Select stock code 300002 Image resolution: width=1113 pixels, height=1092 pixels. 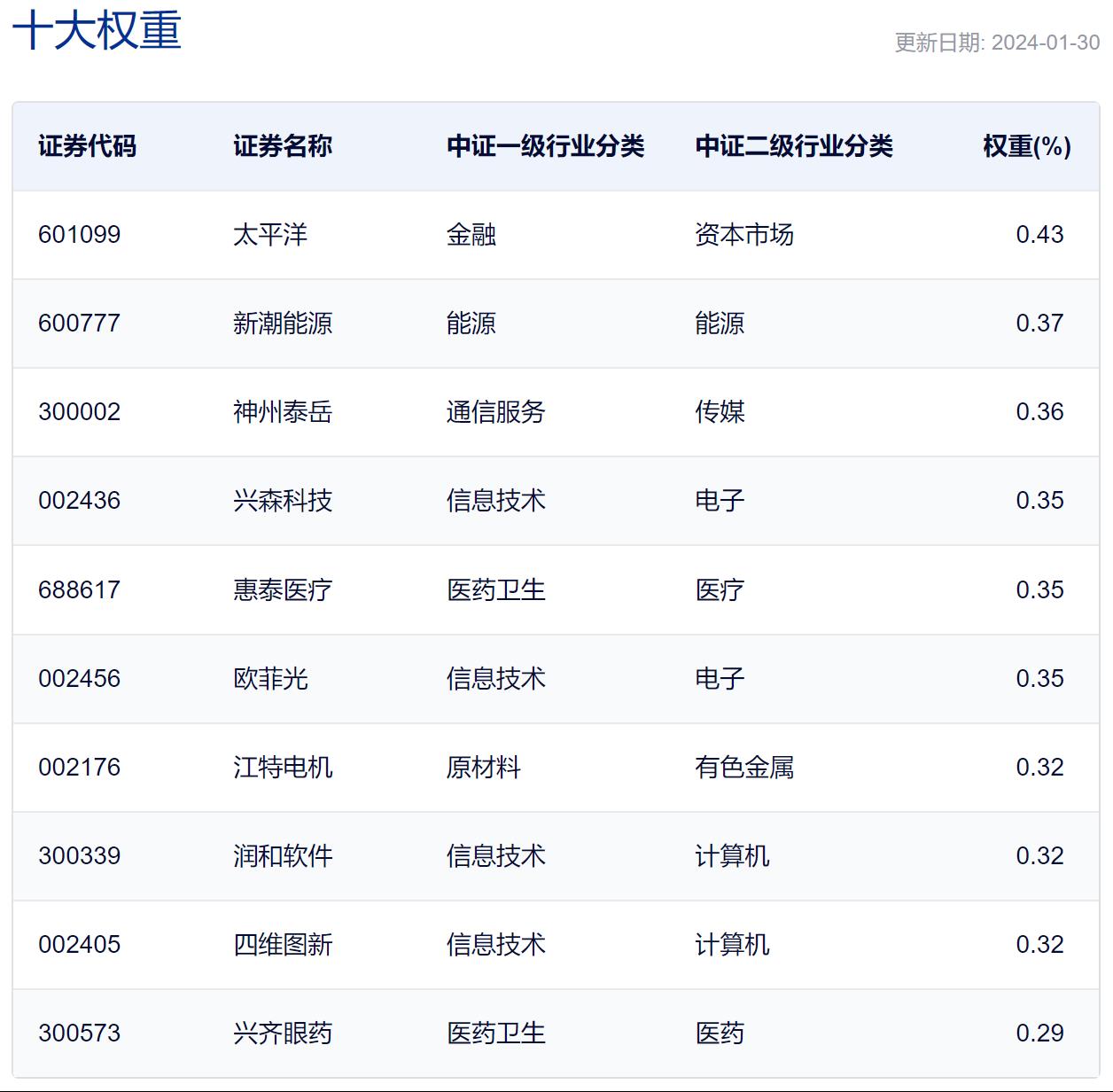tap(79, 412)
